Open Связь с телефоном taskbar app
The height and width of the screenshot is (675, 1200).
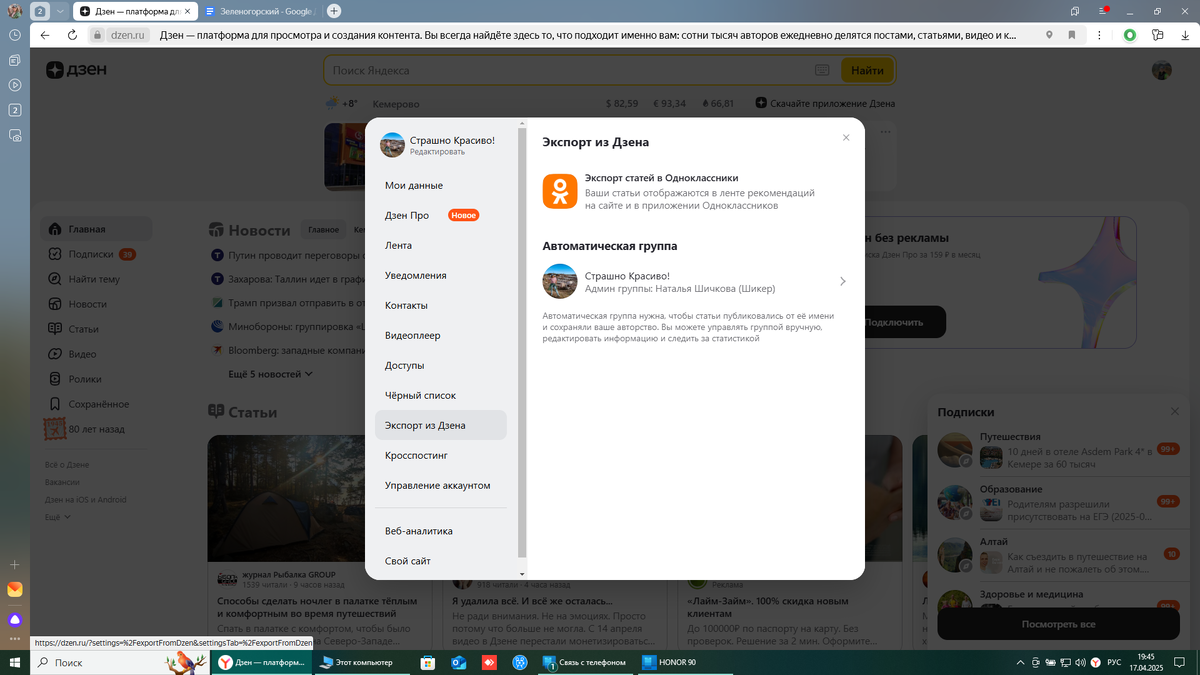pos(585,662)
